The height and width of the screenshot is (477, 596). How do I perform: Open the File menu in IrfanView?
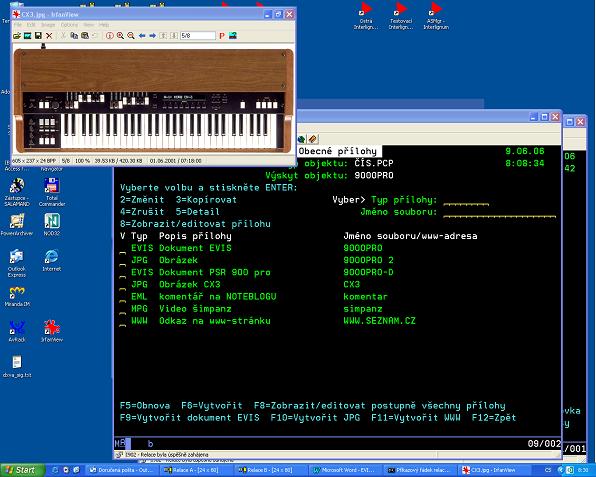17,25
